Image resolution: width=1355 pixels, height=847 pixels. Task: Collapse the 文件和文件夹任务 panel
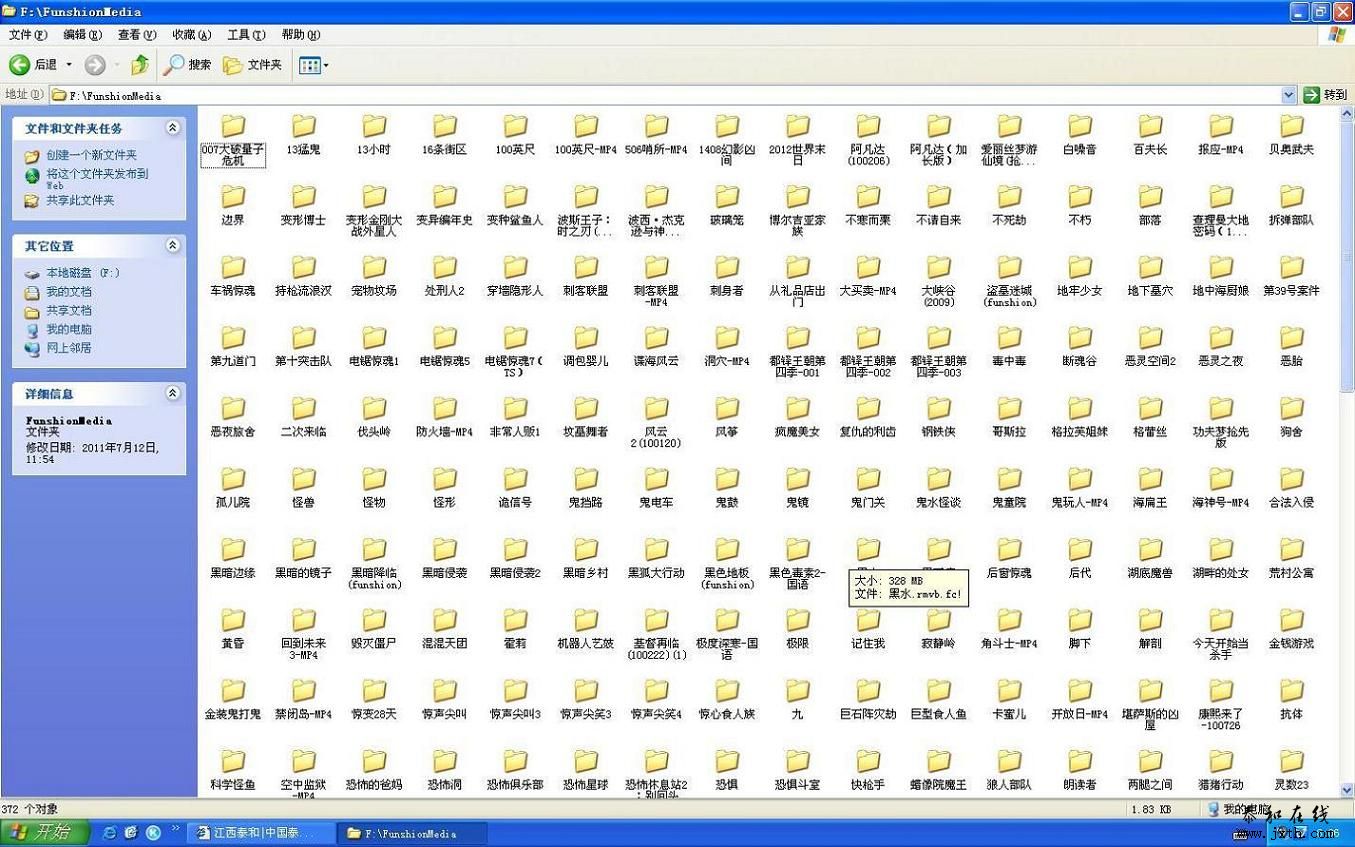(172, 128)
